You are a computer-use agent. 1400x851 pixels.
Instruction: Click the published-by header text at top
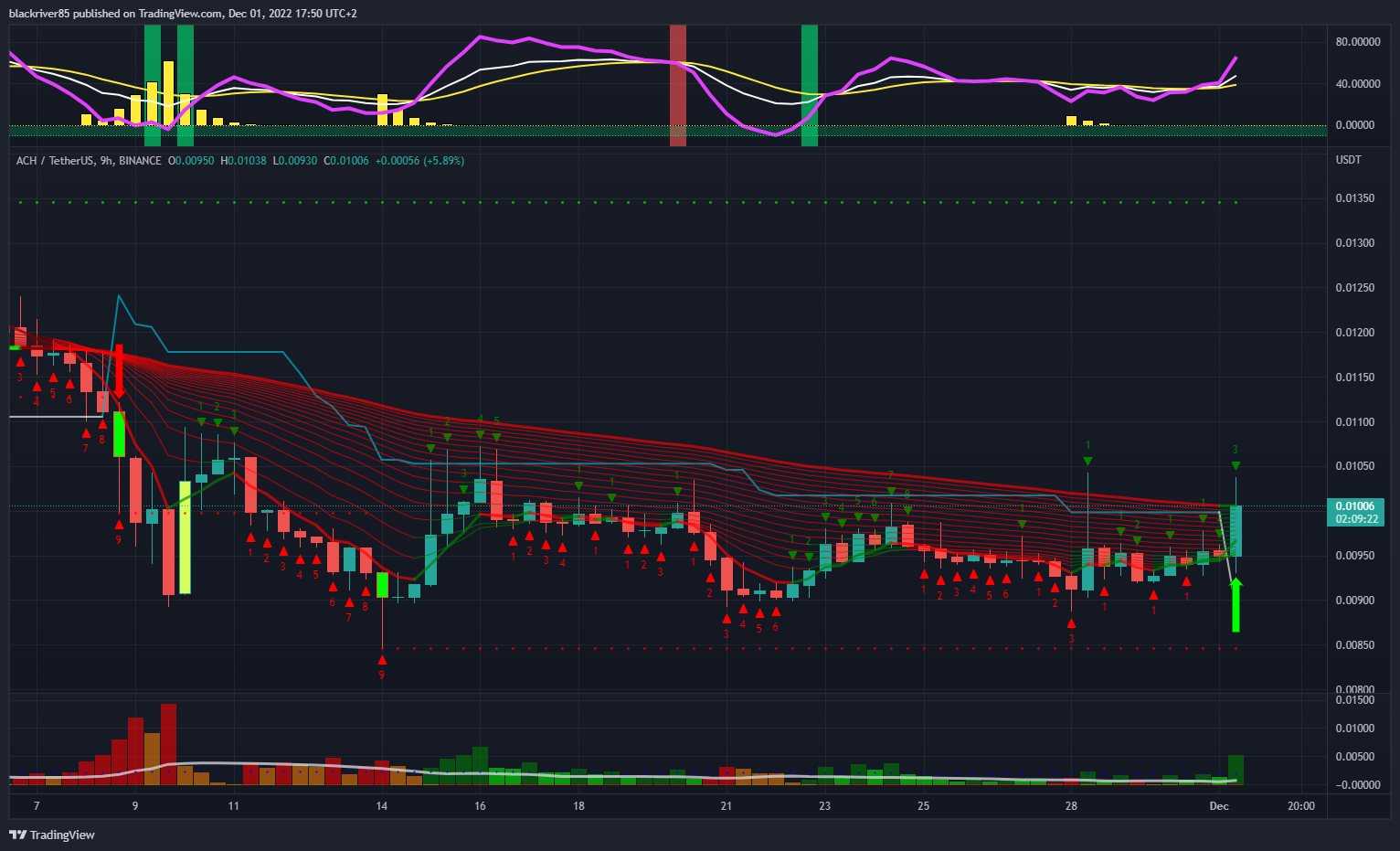pyautogui.click(x=183, y=14)
